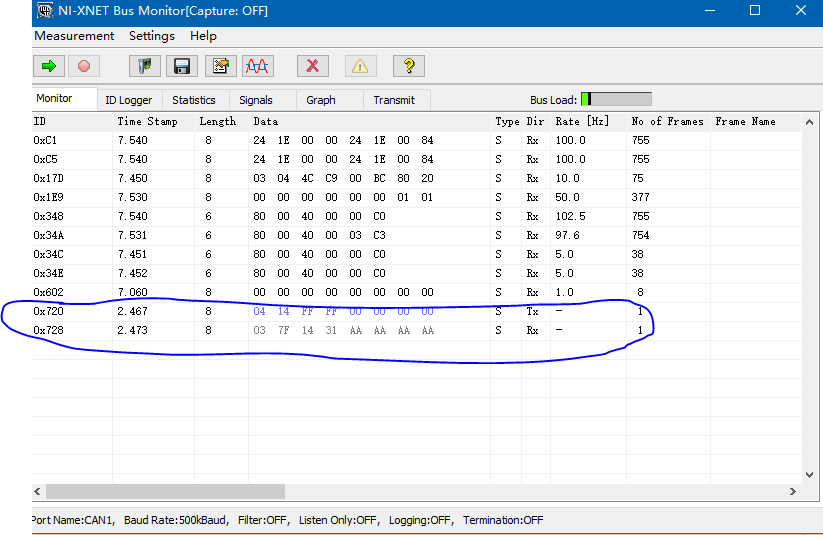Click Listen Only:OFF in status bar

click(339, 520)
